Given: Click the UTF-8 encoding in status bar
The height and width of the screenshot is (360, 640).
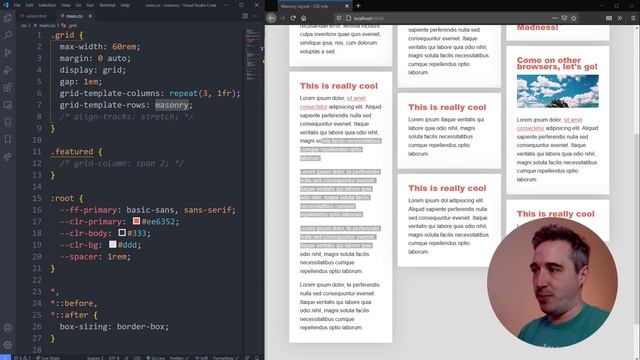Looking at the screenshot, I should click(114, 358).
